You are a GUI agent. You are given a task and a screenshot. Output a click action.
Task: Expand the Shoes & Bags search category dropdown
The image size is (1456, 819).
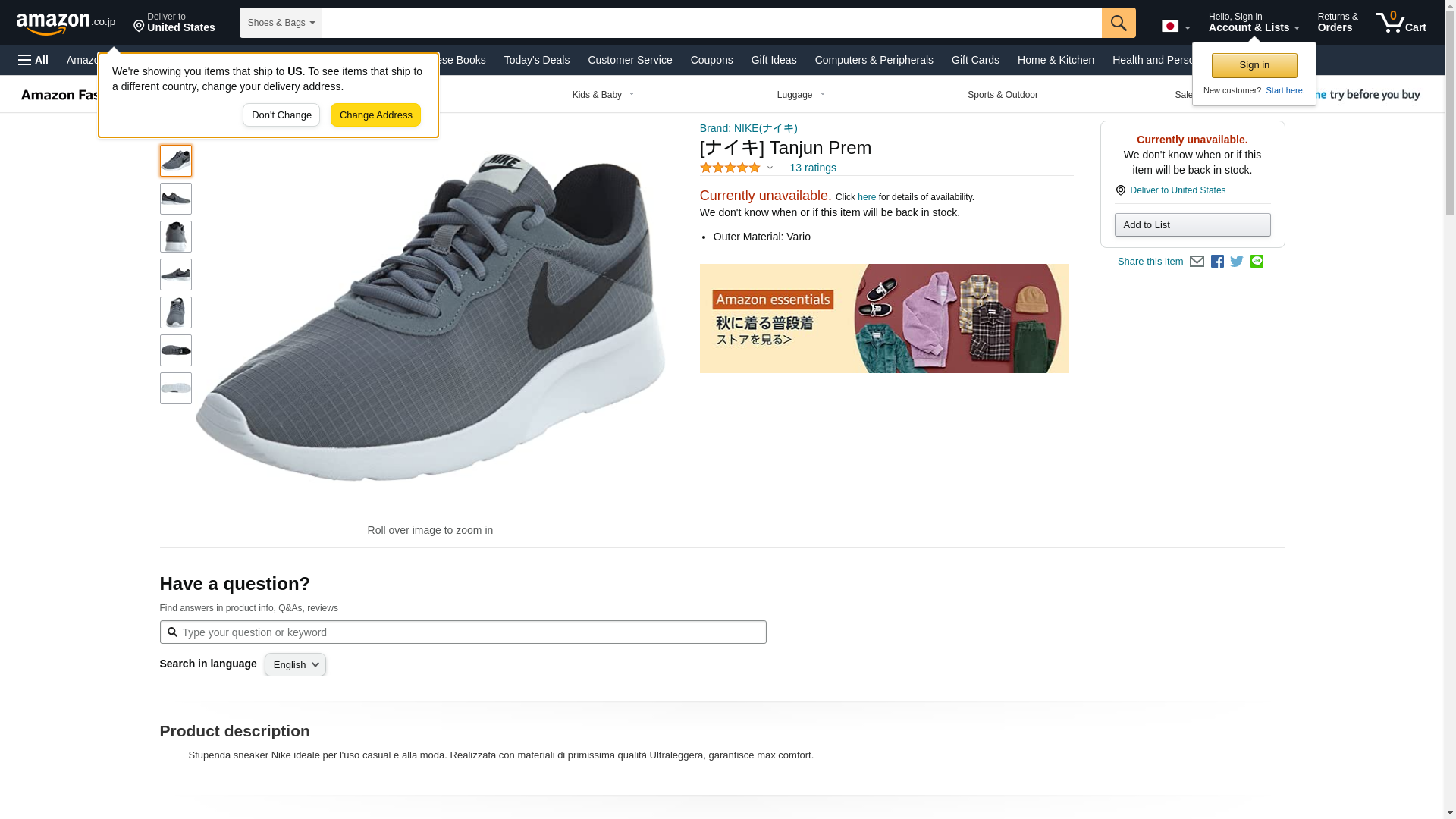pos(281,23)
